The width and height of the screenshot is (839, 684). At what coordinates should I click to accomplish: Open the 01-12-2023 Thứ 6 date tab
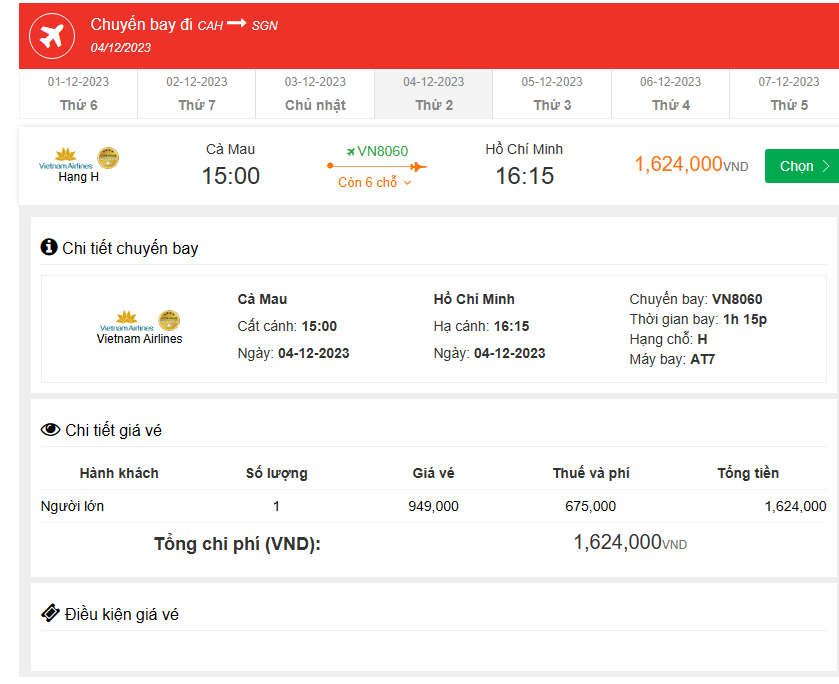tap(78, 92)
